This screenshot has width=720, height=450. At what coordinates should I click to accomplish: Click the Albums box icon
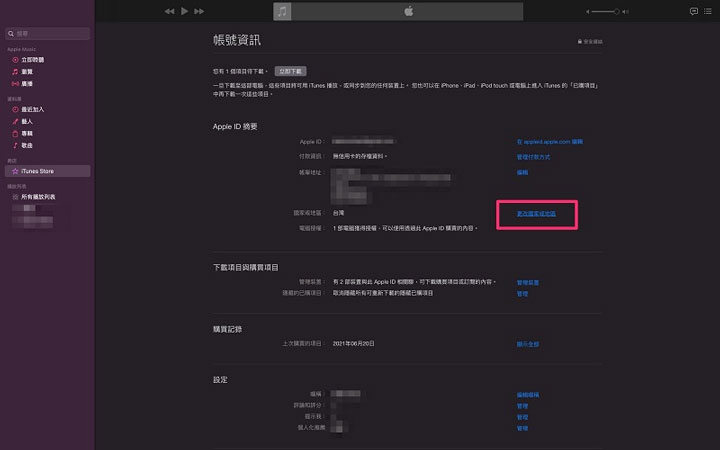tap(15, 133)
